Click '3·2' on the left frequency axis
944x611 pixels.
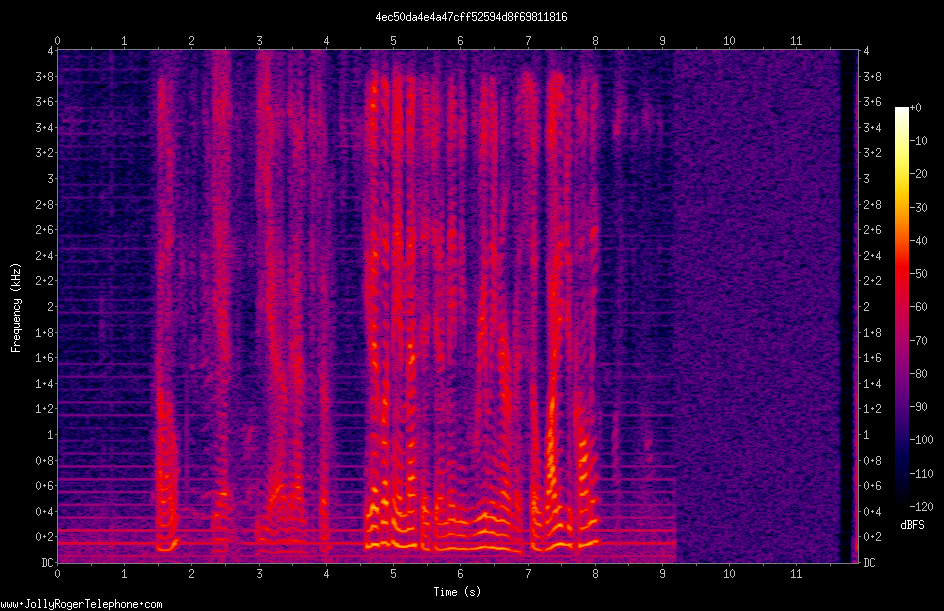click(45, 153)
